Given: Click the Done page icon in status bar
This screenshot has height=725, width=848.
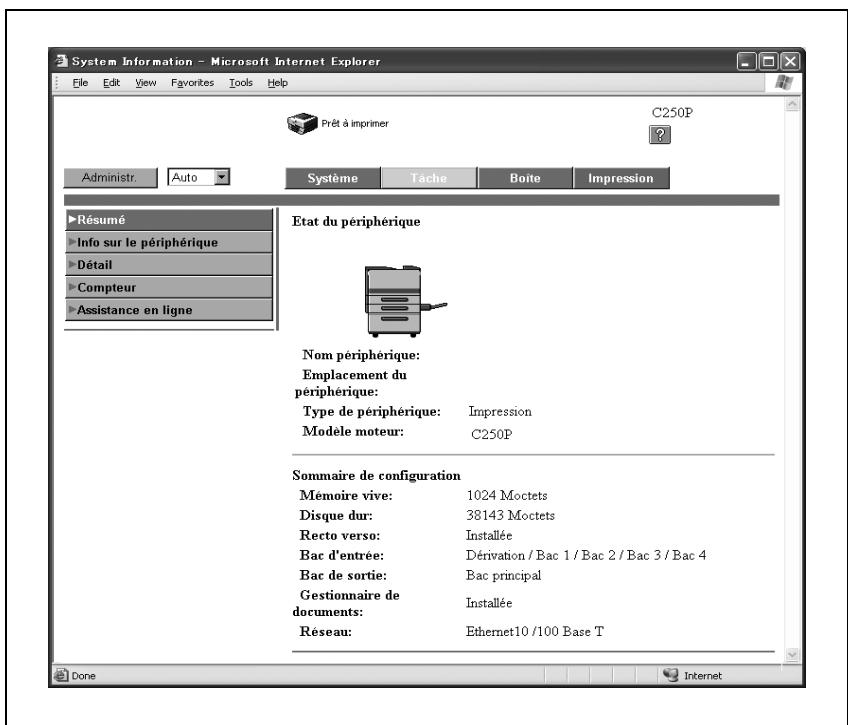Looking at the screenshot, I should click(61, 675).
